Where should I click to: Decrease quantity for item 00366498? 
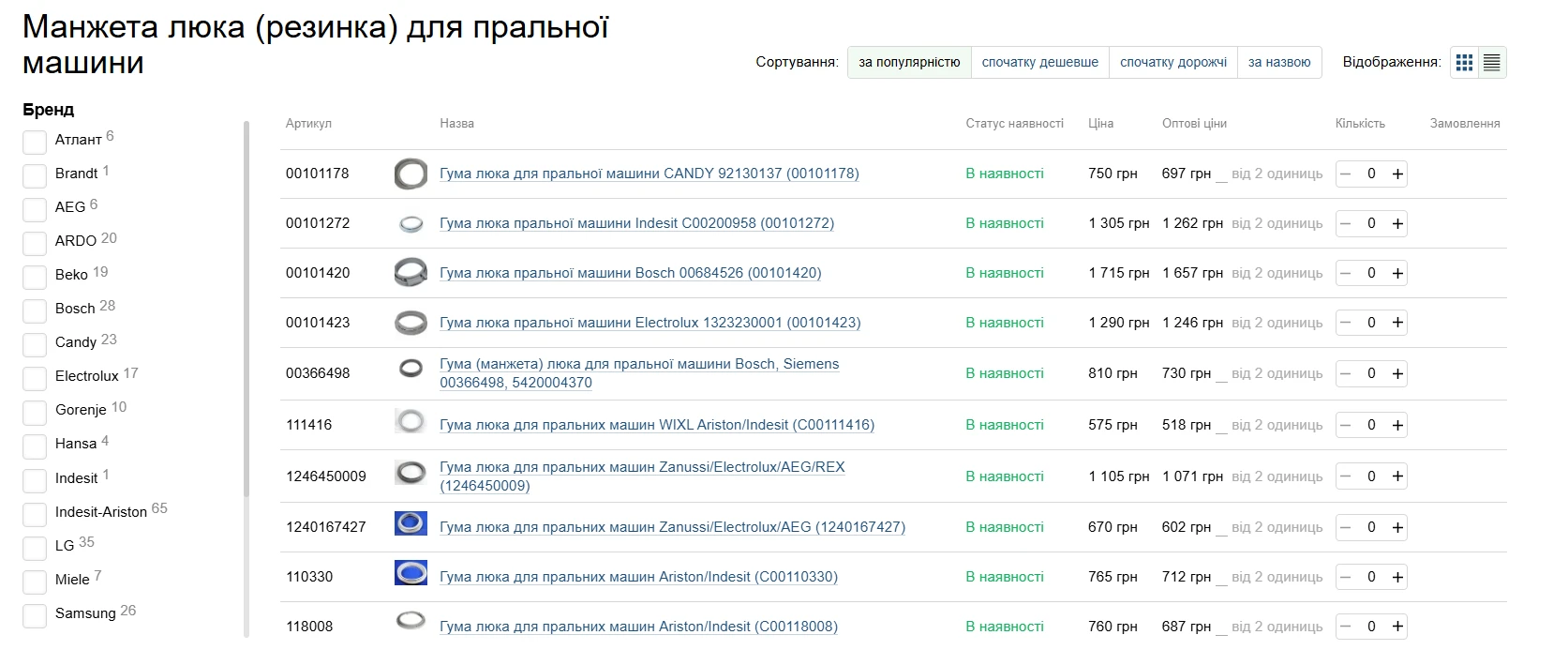(1346, 373)
